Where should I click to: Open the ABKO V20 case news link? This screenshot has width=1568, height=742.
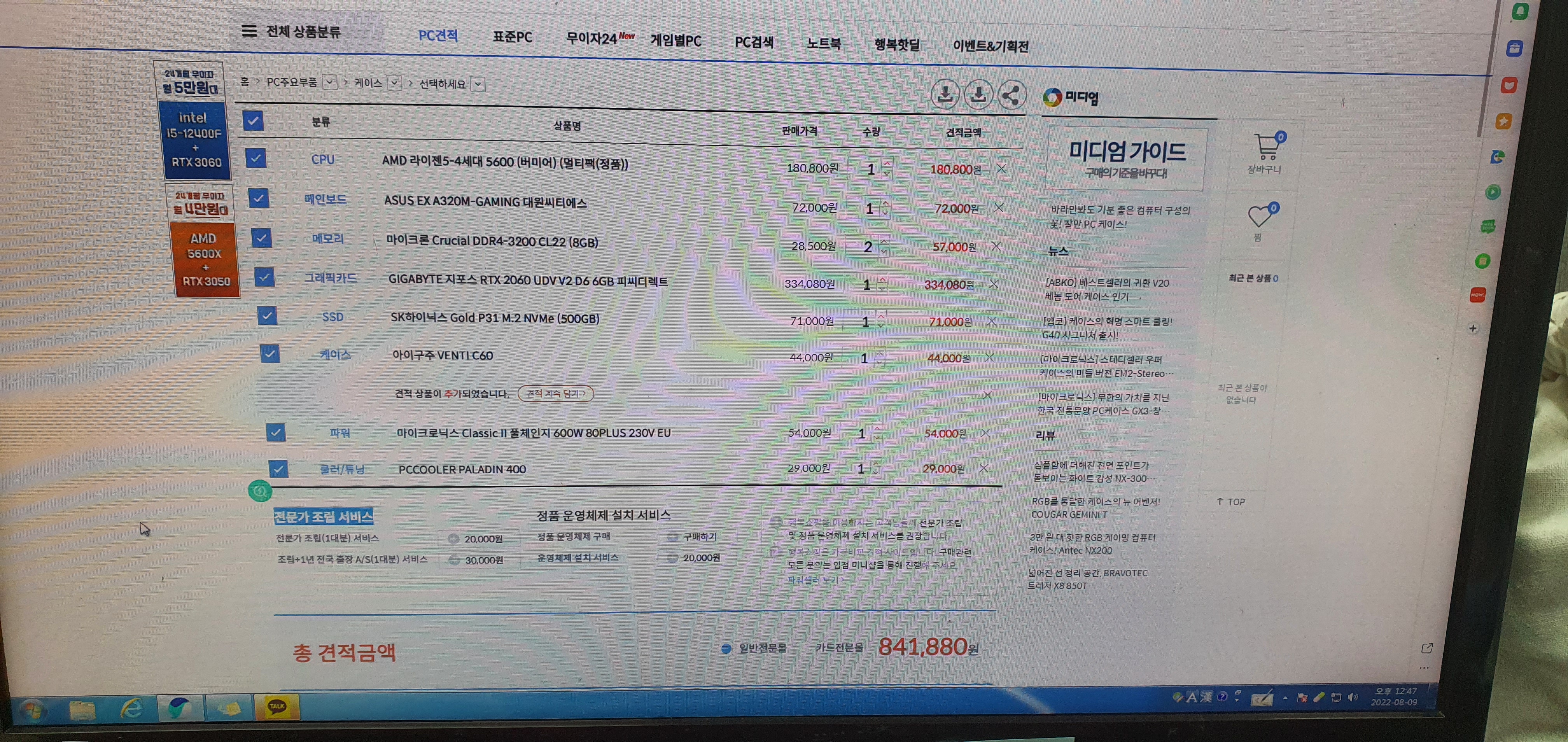[x=1107, y=290]
